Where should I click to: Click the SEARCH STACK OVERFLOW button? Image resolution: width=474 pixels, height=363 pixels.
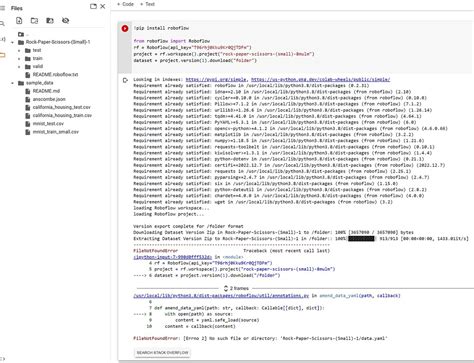click(x=163, y=353)
